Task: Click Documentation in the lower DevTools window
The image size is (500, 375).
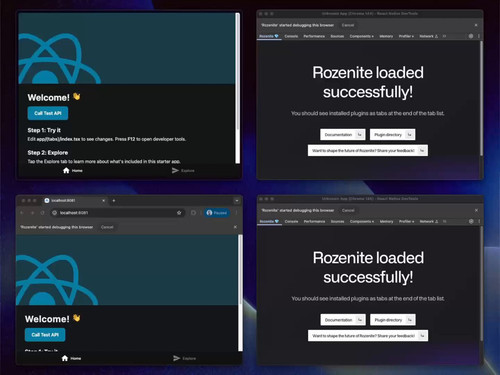Action: click(x=343, y=320)
